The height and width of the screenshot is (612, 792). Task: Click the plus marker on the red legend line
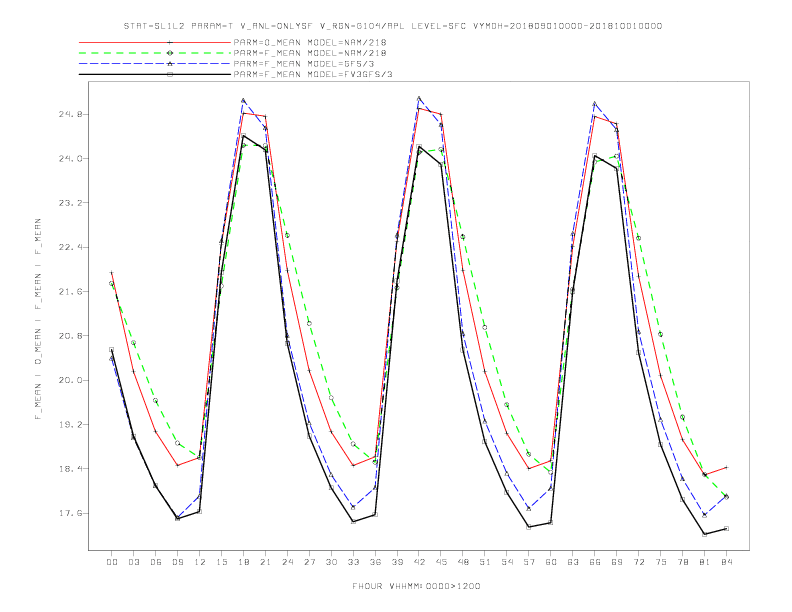[x=170, y=42]
